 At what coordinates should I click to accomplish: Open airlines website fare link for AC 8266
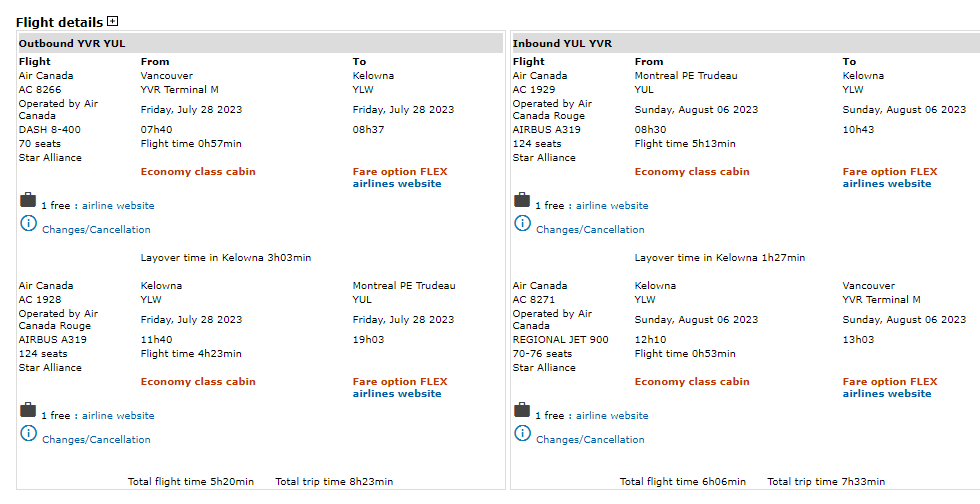pyautogui.click(x=397, y=184)
